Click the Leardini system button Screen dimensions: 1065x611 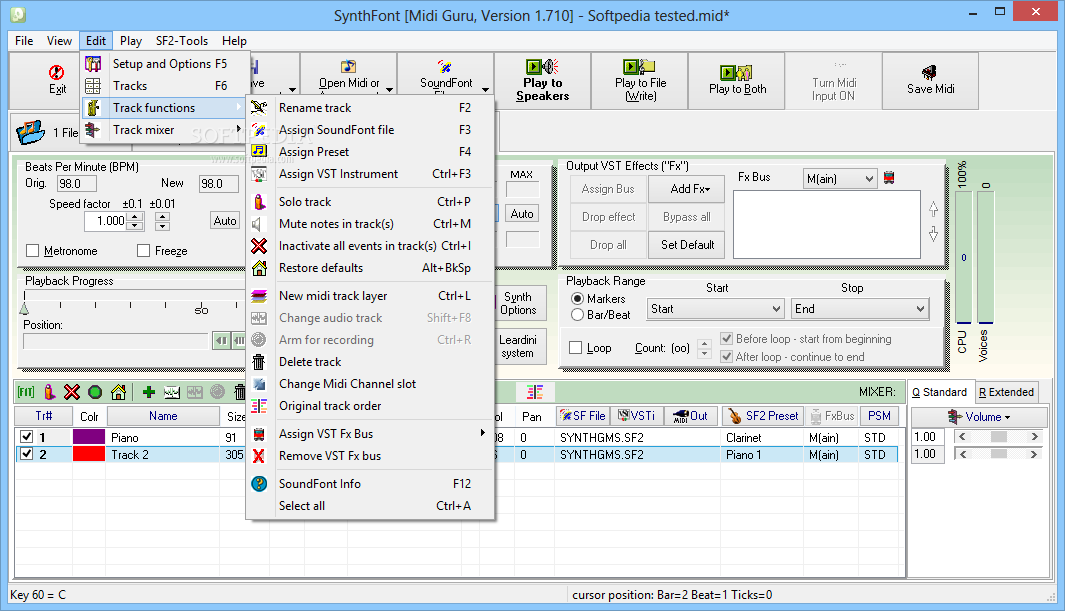(x=518, y=346)
